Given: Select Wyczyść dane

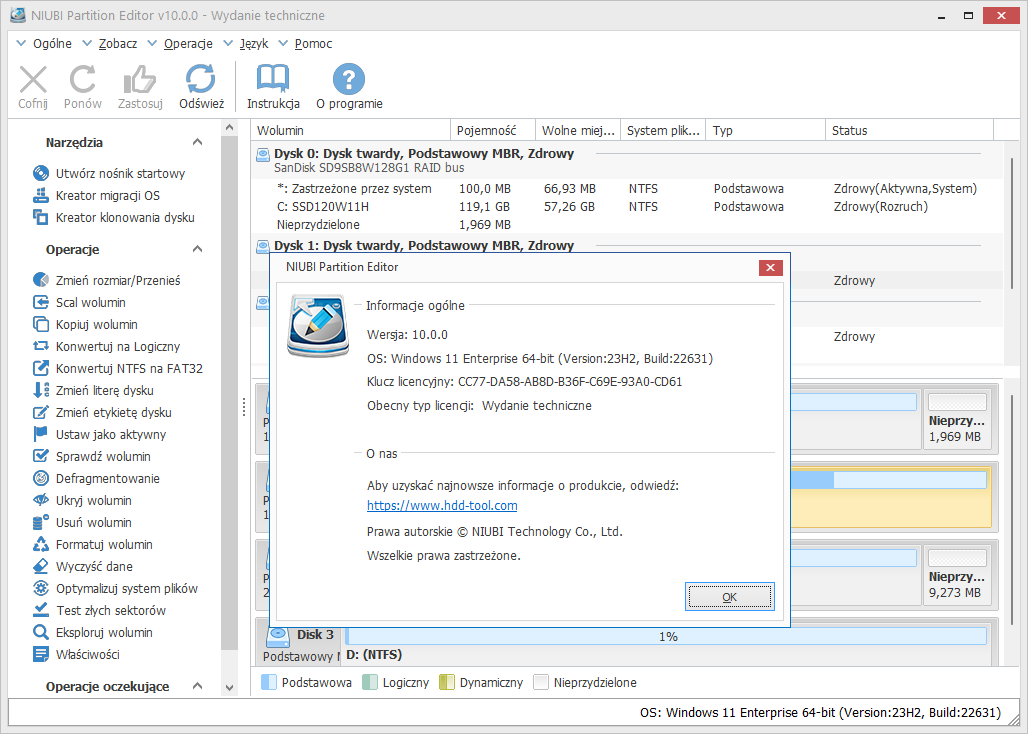Looking at the screenshot, I should [x=83, y=567].
